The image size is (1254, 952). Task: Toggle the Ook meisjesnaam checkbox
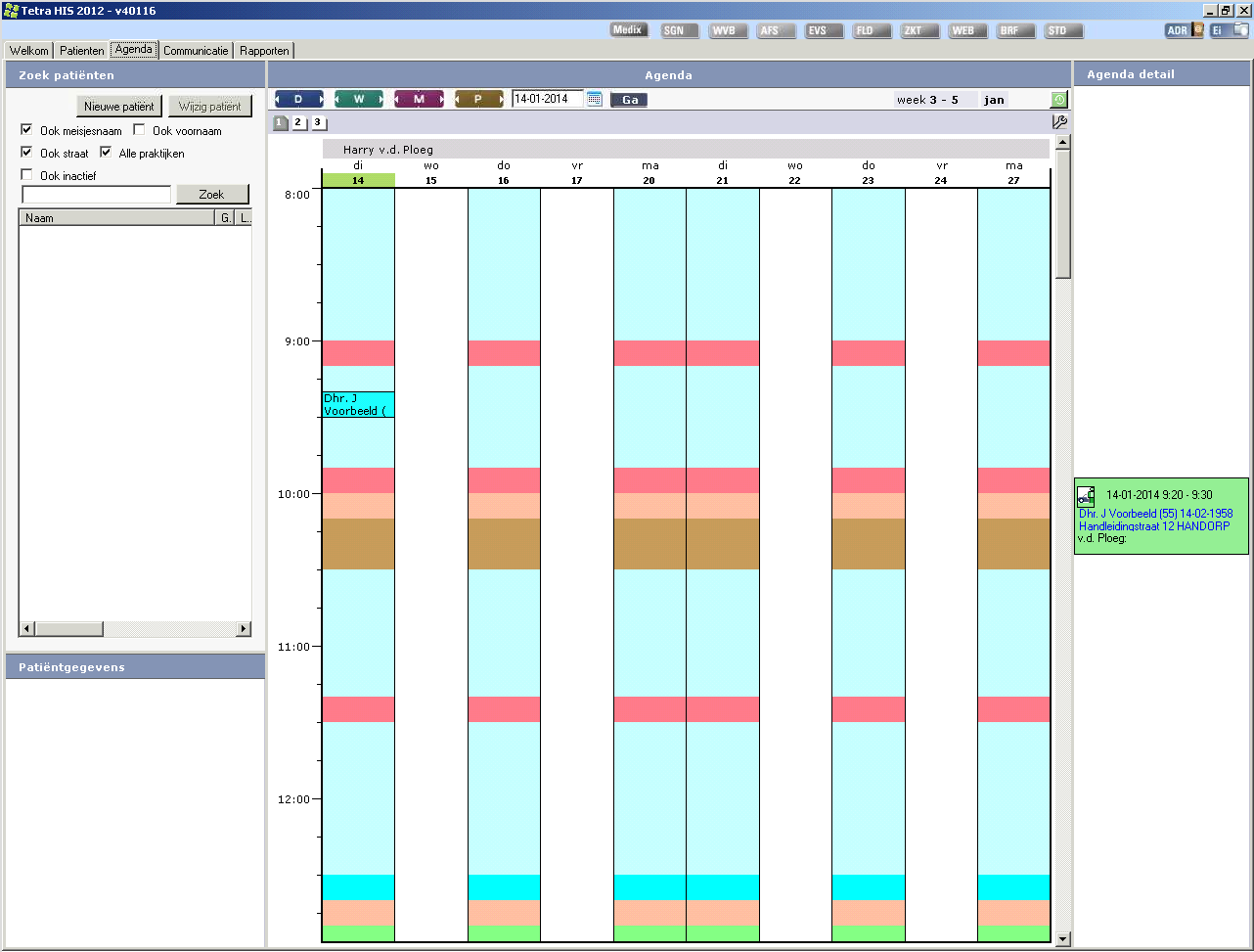click(26, 129)
